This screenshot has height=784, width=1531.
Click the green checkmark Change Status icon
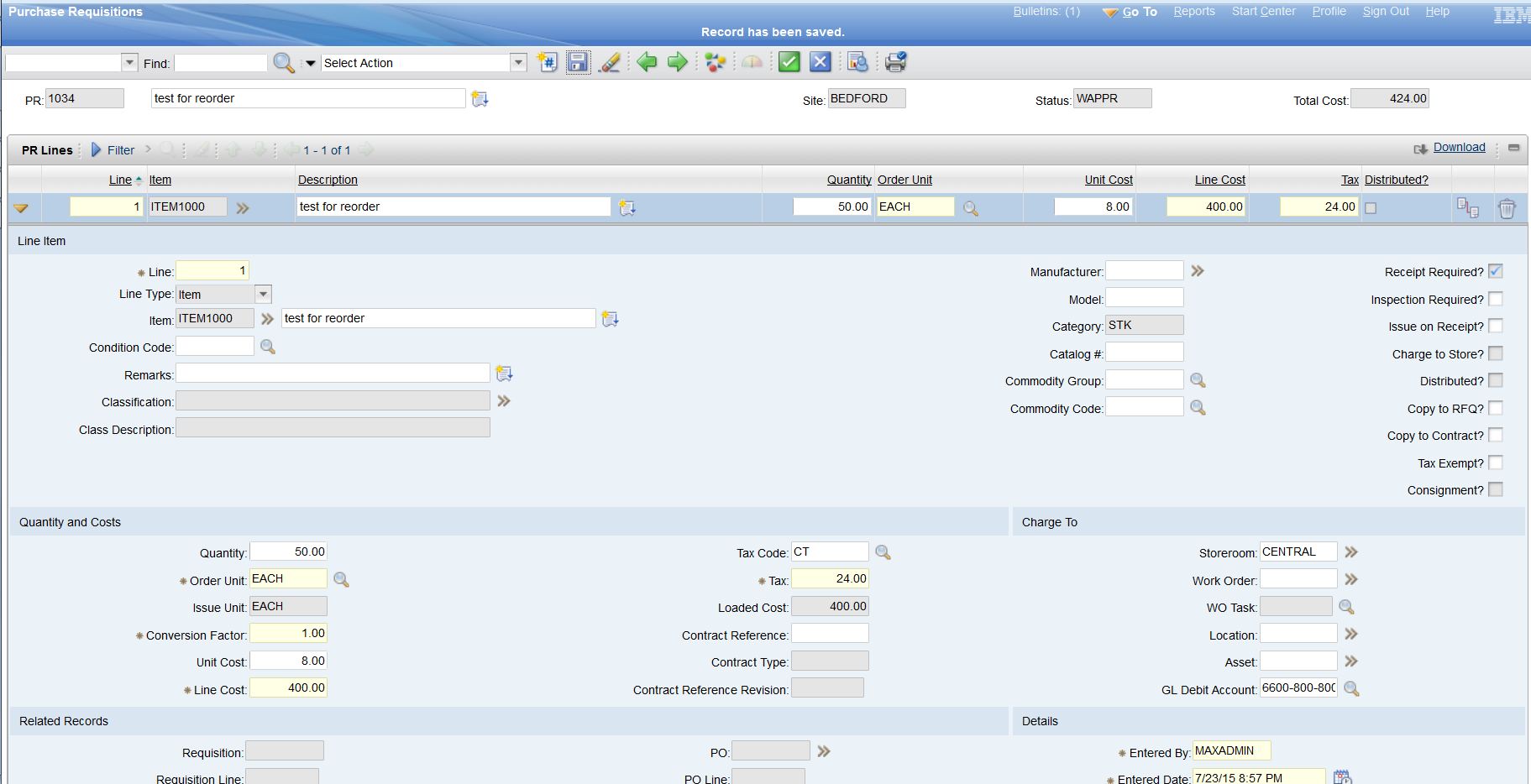pos(789,62)
